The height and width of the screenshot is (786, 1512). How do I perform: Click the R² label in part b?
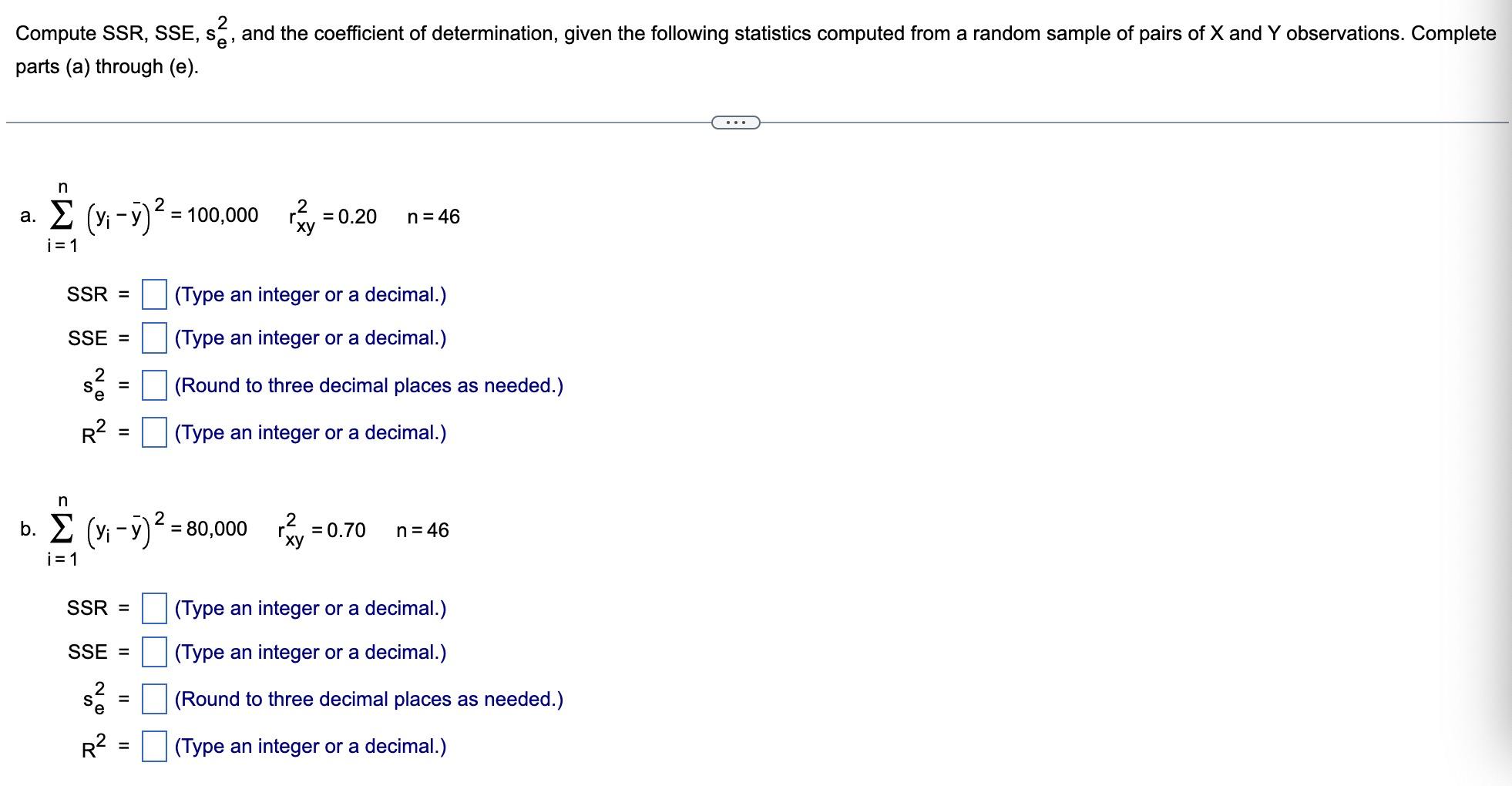tap(93, 747)
